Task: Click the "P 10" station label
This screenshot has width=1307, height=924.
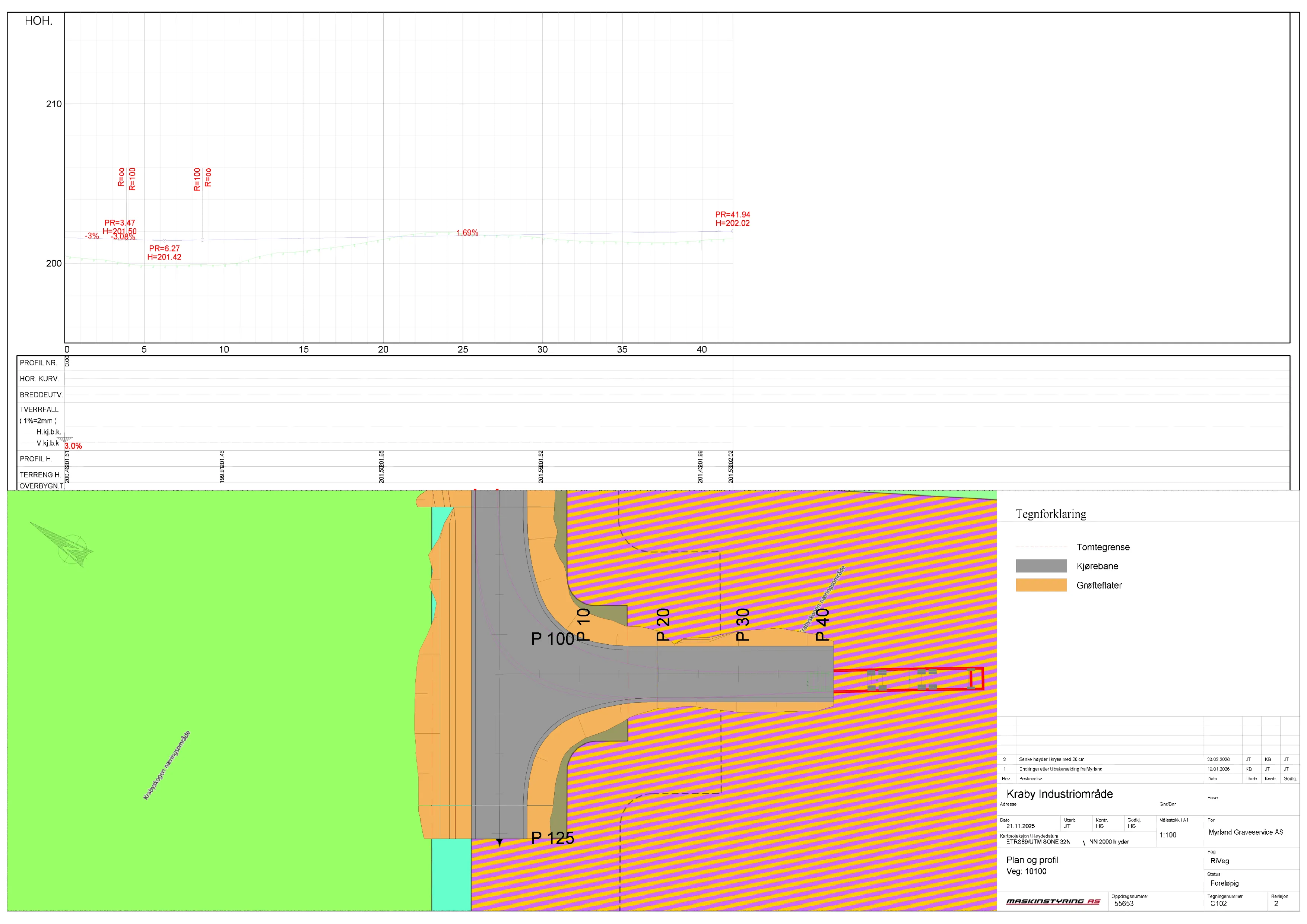Action: (584, 625)
